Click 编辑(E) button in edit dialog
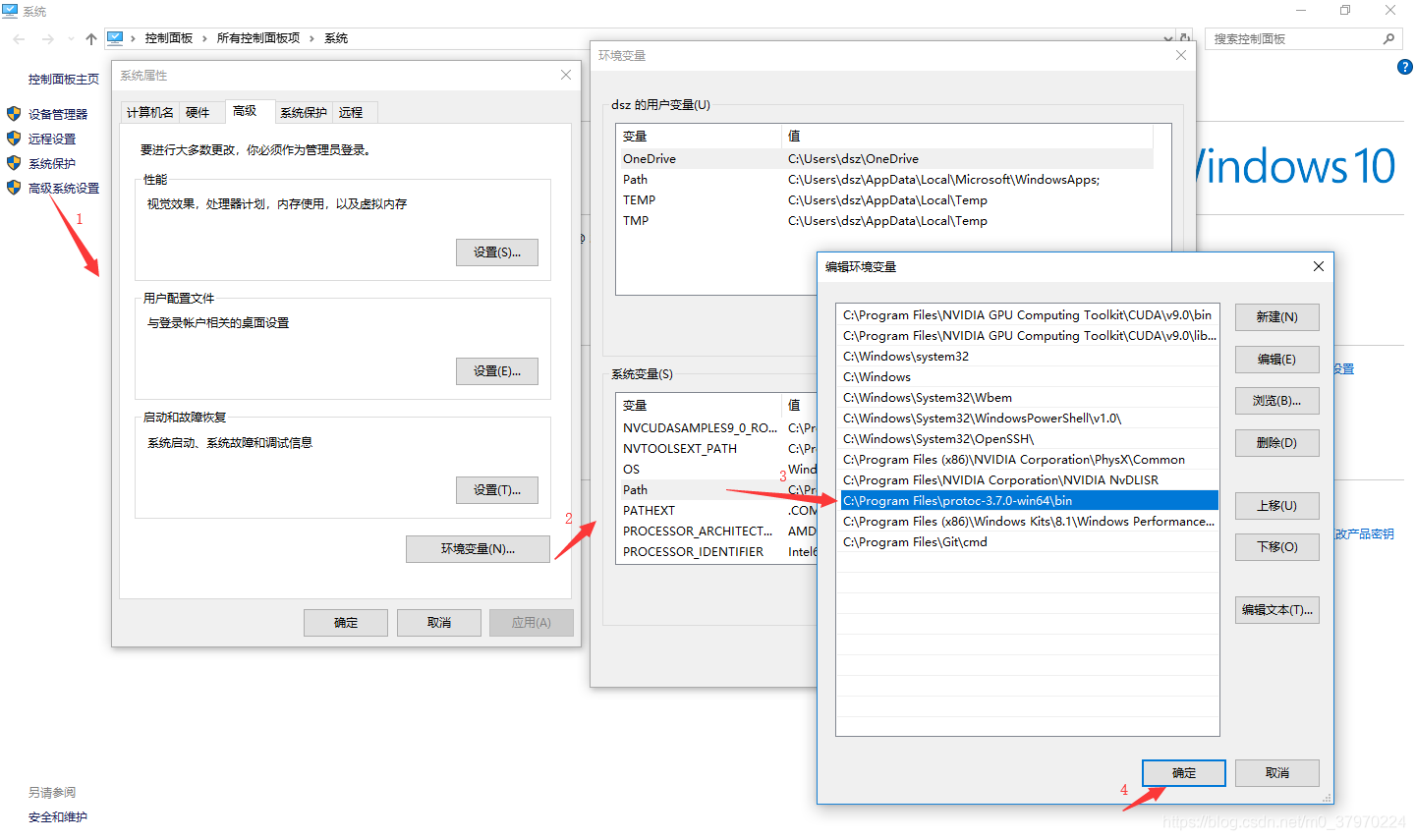1415x840 pixels. pyautogui.click(x=1277, y=360)
